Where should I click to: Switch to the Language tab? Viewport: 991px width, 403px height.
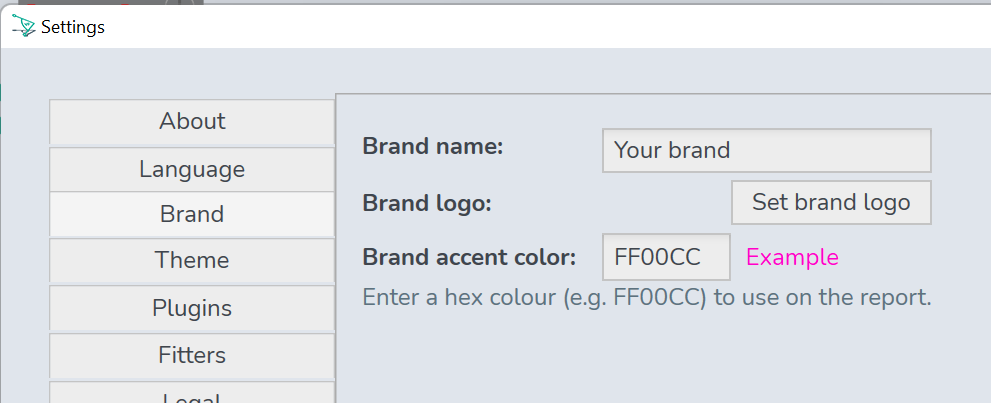click(x=192, y=169)
